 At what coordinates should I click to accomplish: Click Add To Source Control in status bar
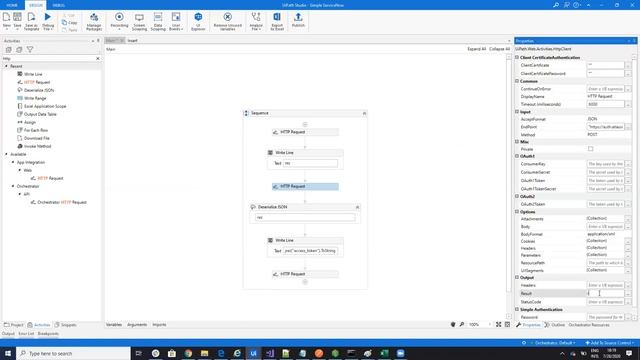click(x=610, y=343)
